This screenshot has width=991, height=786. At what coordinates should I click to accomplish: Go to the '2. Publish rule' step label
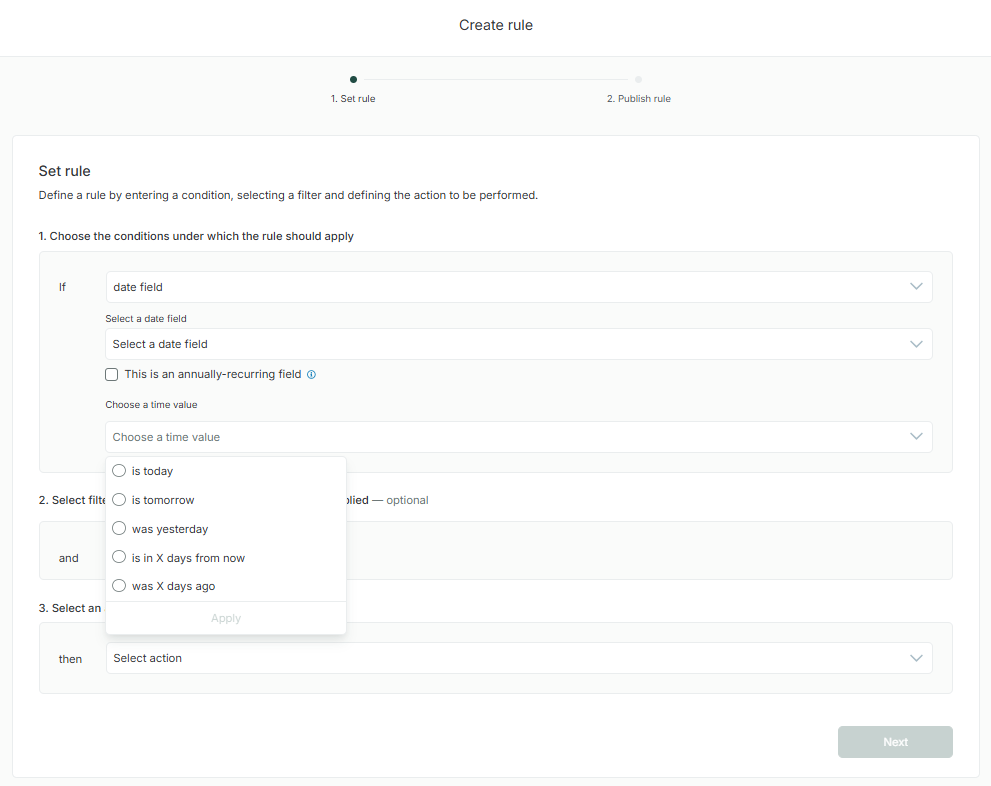(638, 99)
